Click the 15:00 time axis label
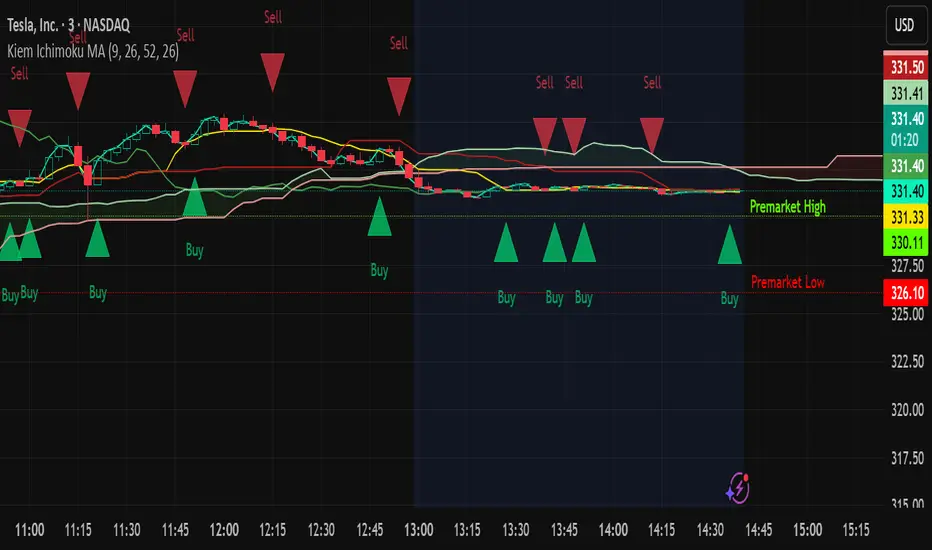This screenshot has width=932, height=550. [807, 529]
